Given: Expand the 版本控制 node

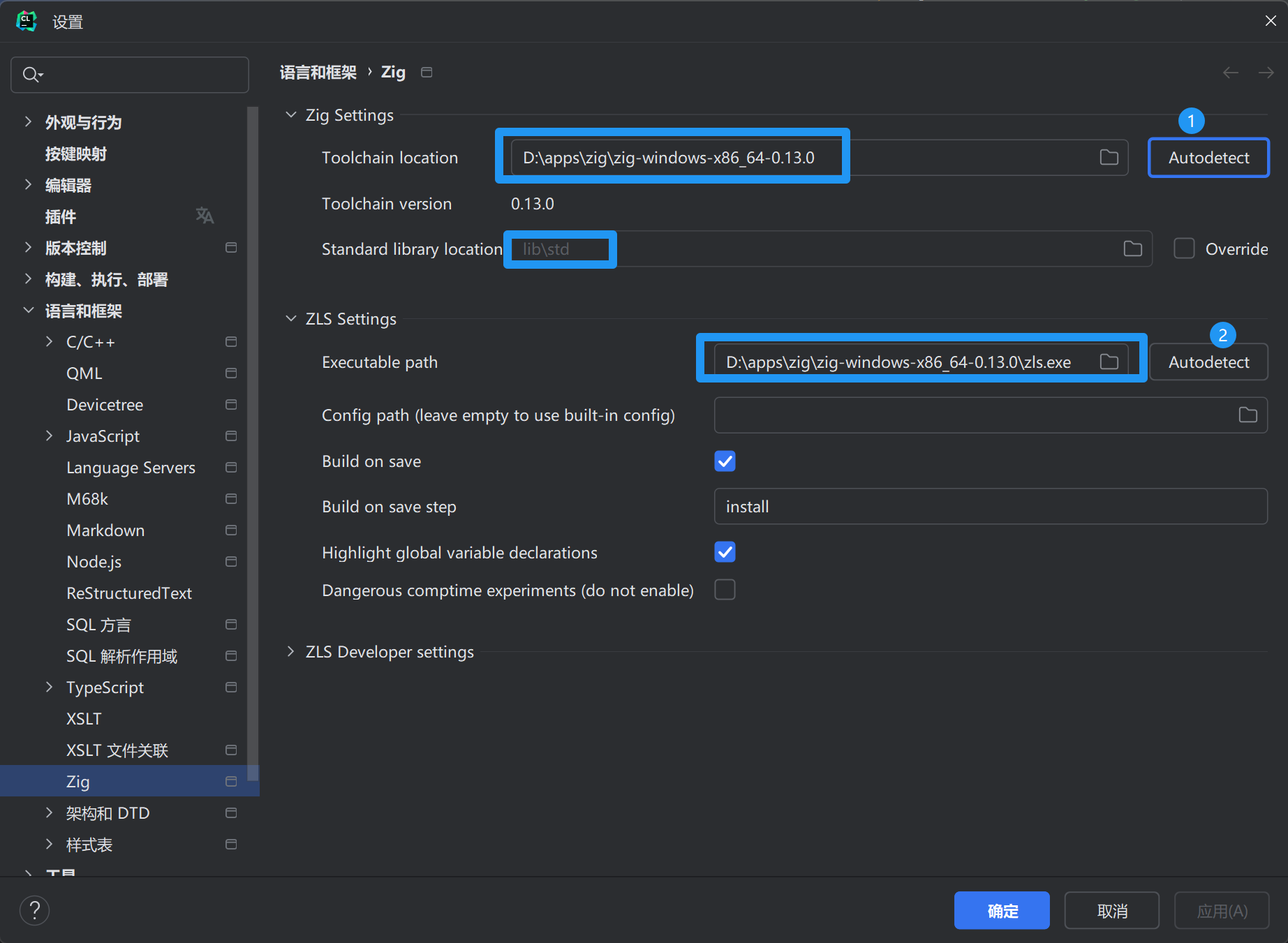Looking at the screenshot, I should (x=28, y=247).
